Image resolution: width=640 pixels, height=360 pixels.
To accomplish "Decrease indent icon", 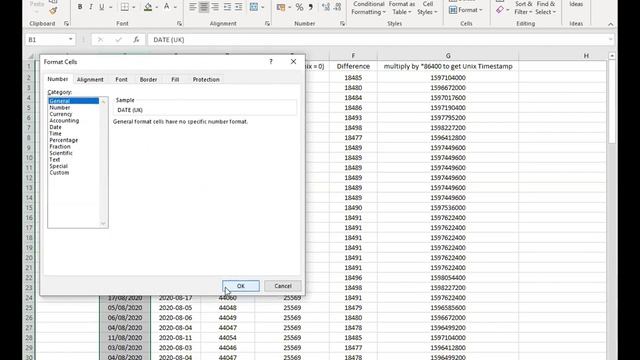I will click(x=227, y=7).
